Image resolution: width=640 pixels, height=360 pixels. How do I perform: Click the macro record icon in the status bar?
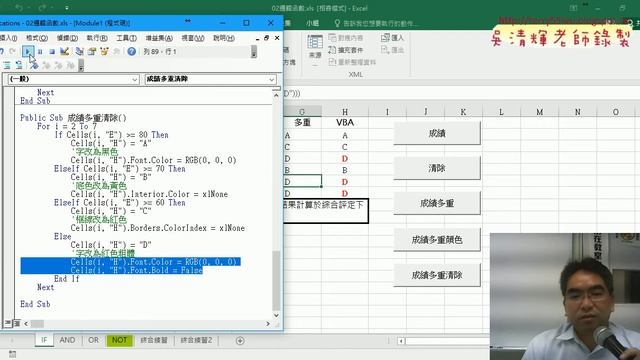12,354
